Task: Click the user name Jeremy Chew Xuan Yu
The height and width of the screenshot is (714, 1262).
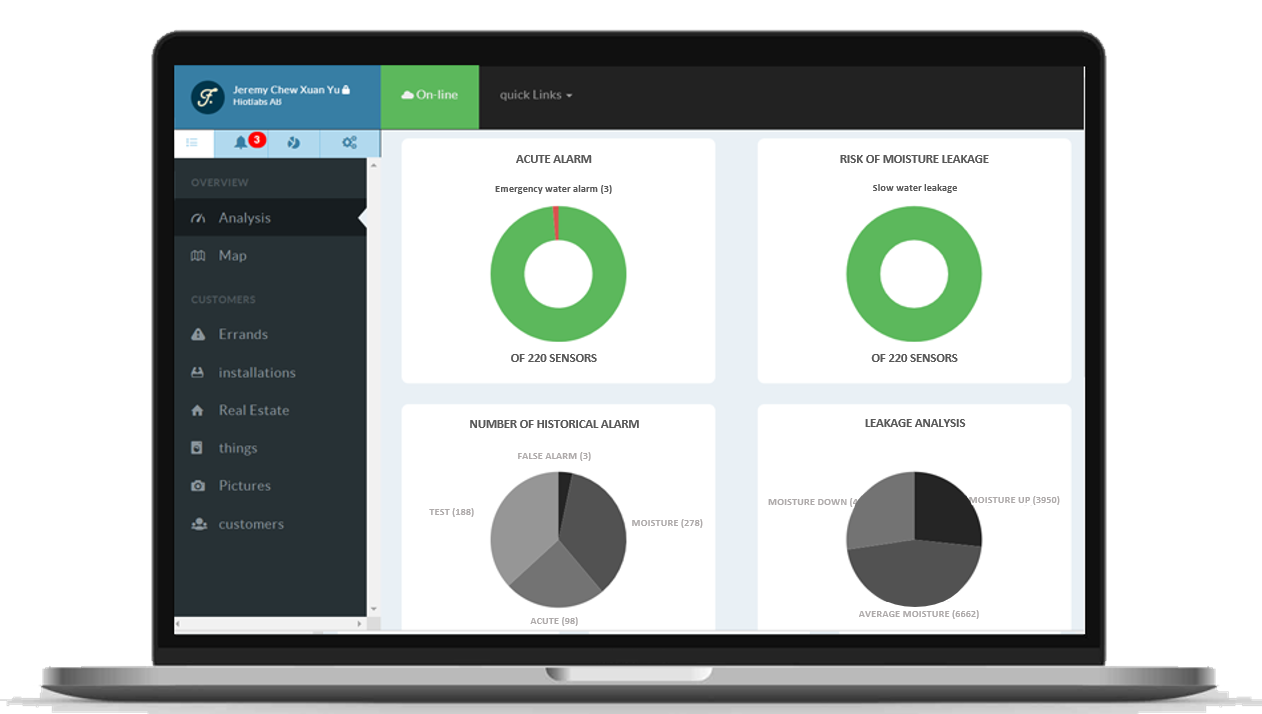Action: pyautogui.click(x=286, y=90)
